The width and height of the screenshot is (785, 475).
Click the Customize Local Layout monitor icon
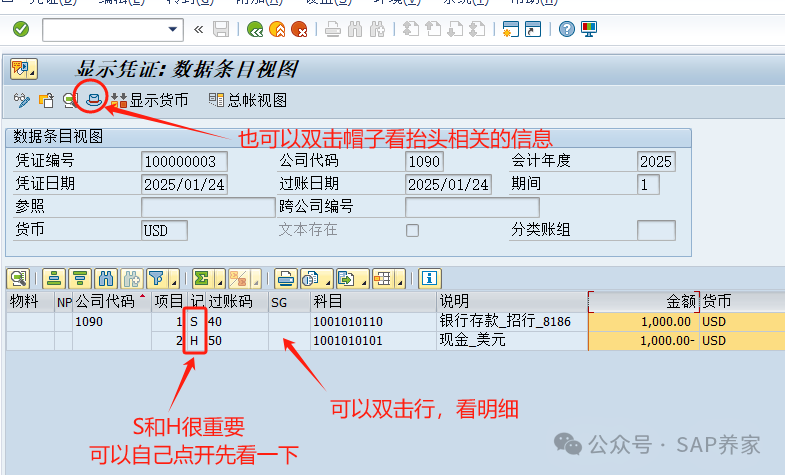[589, 30]
